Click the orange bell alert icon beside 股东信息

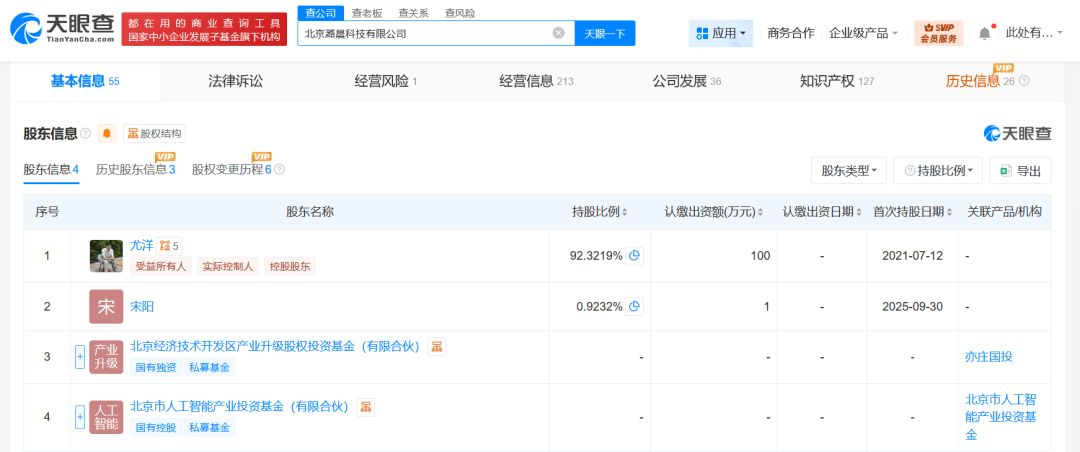(x=107, y=133)
